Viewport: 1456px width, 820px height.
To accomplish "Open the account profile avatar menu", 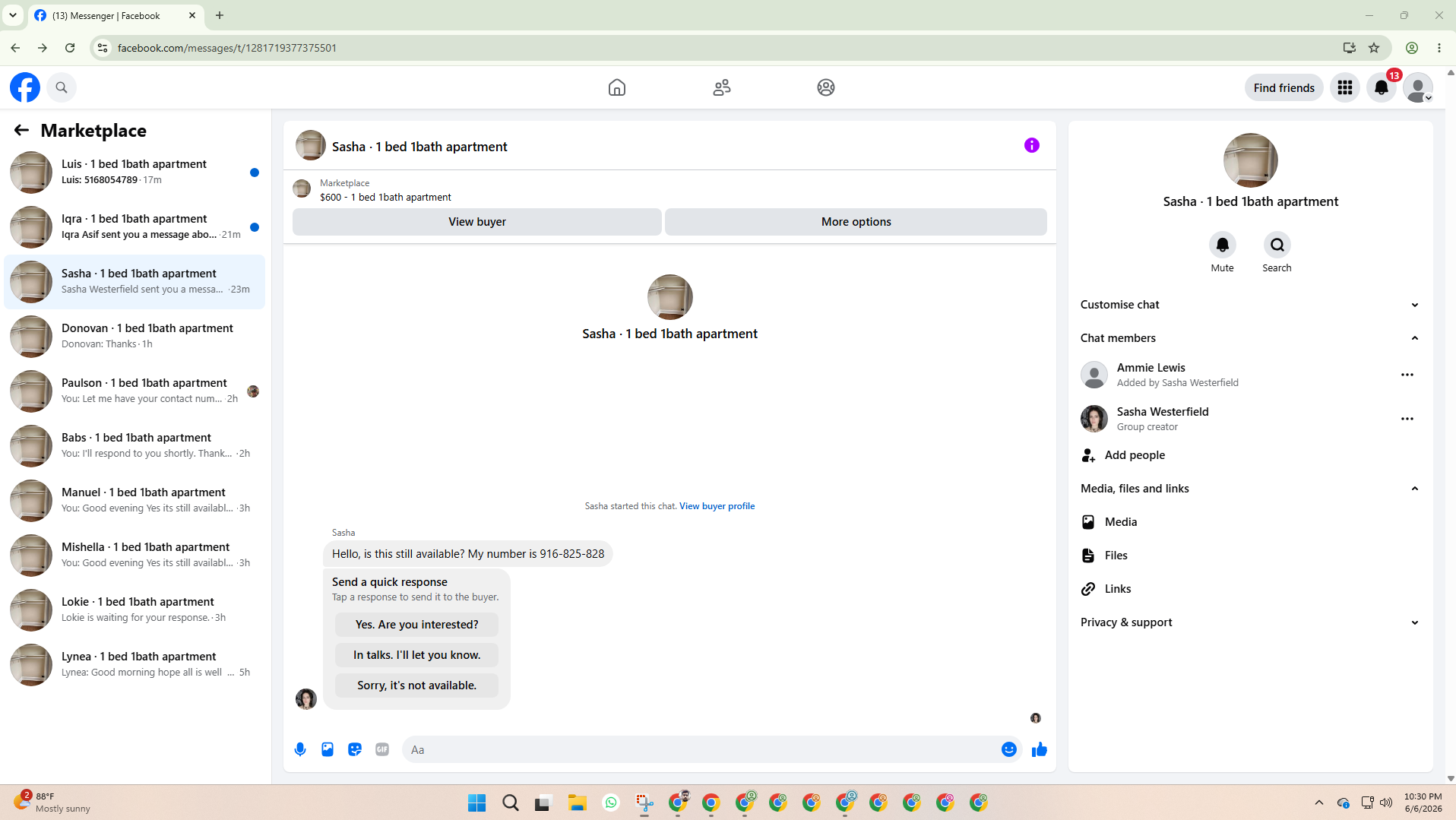I will pyautogui.click(x=1418, y=87).
